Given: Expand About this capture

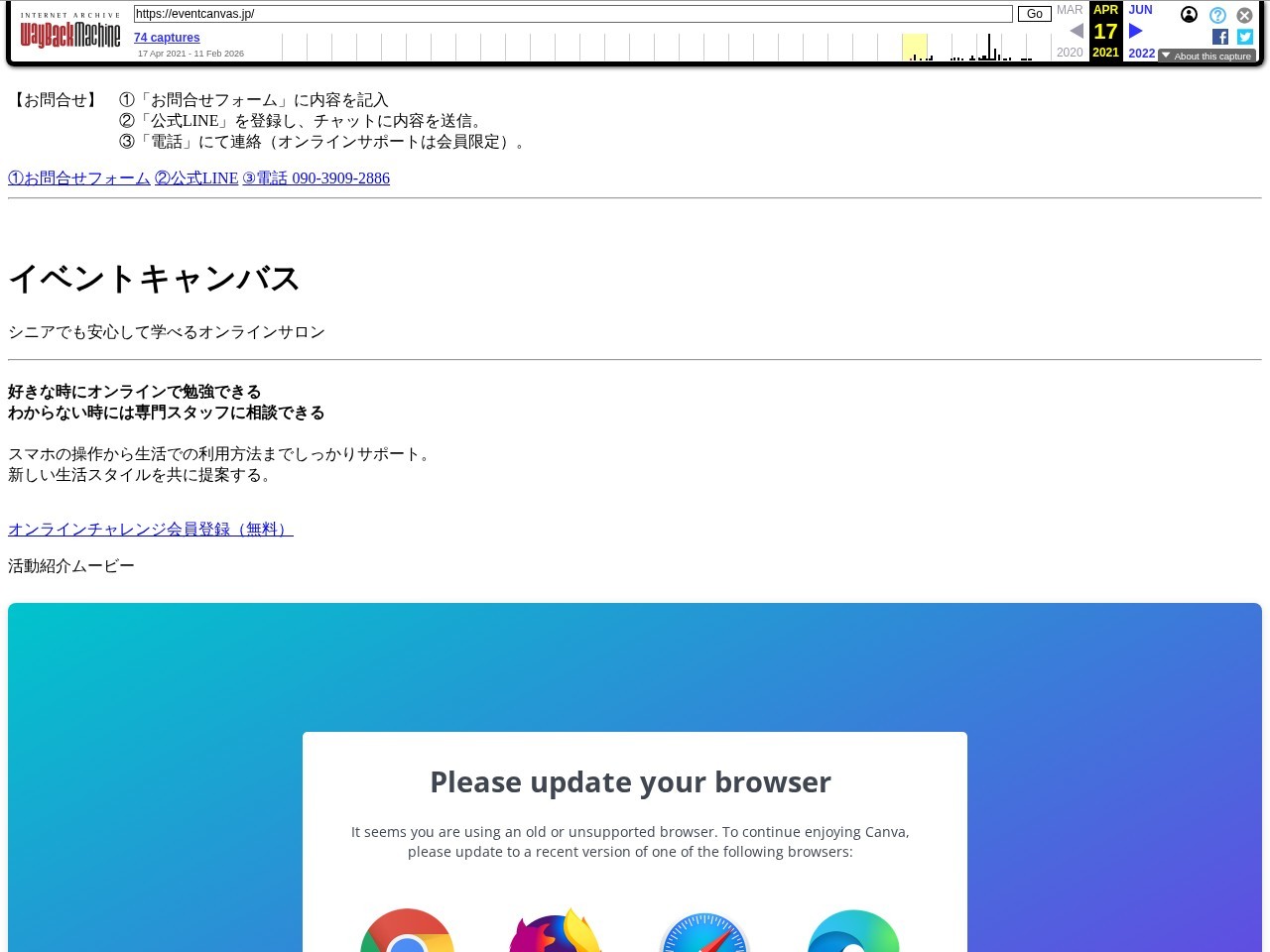Looking at the screenshot, I should [x=1206, y=57].
